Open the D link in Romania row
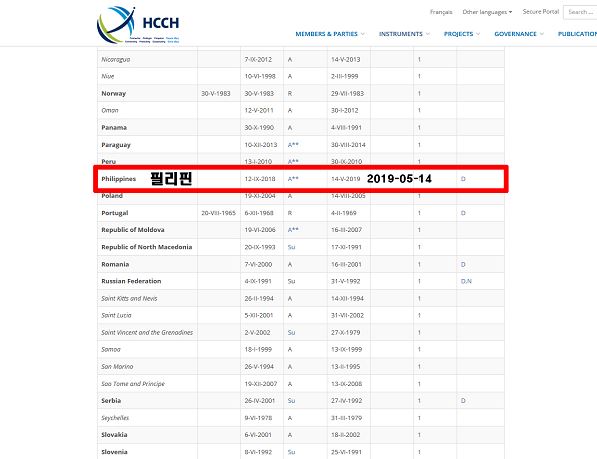 463,264
